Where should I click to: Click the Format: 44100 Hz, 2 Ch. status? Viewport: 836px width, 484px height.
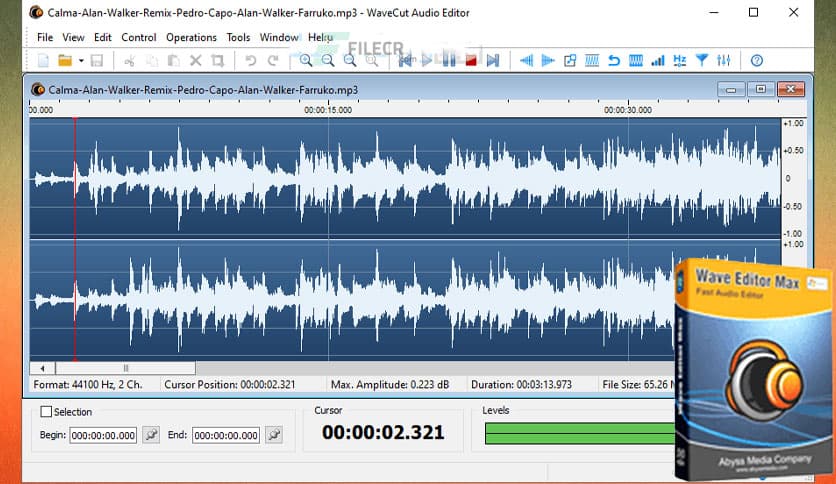(88, 384)
